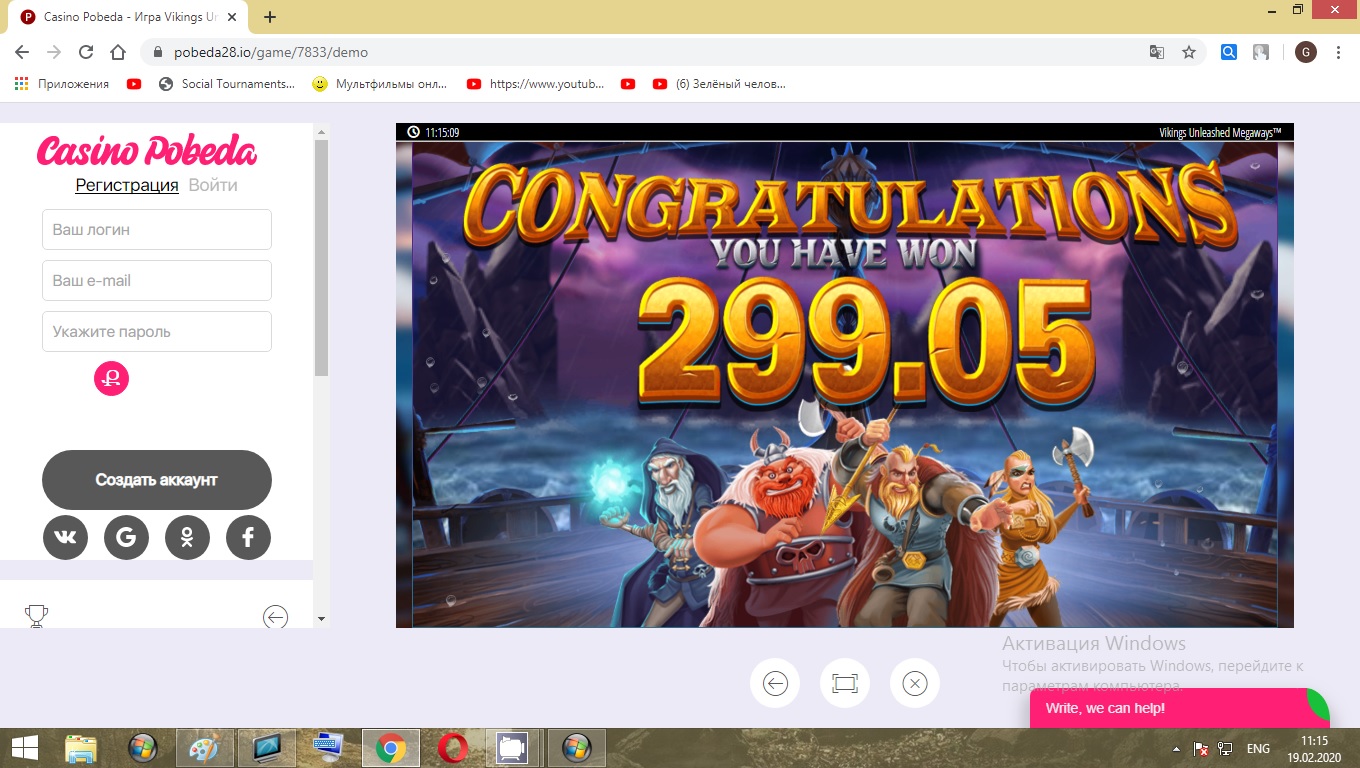Reload the current page

click(86, 52)
